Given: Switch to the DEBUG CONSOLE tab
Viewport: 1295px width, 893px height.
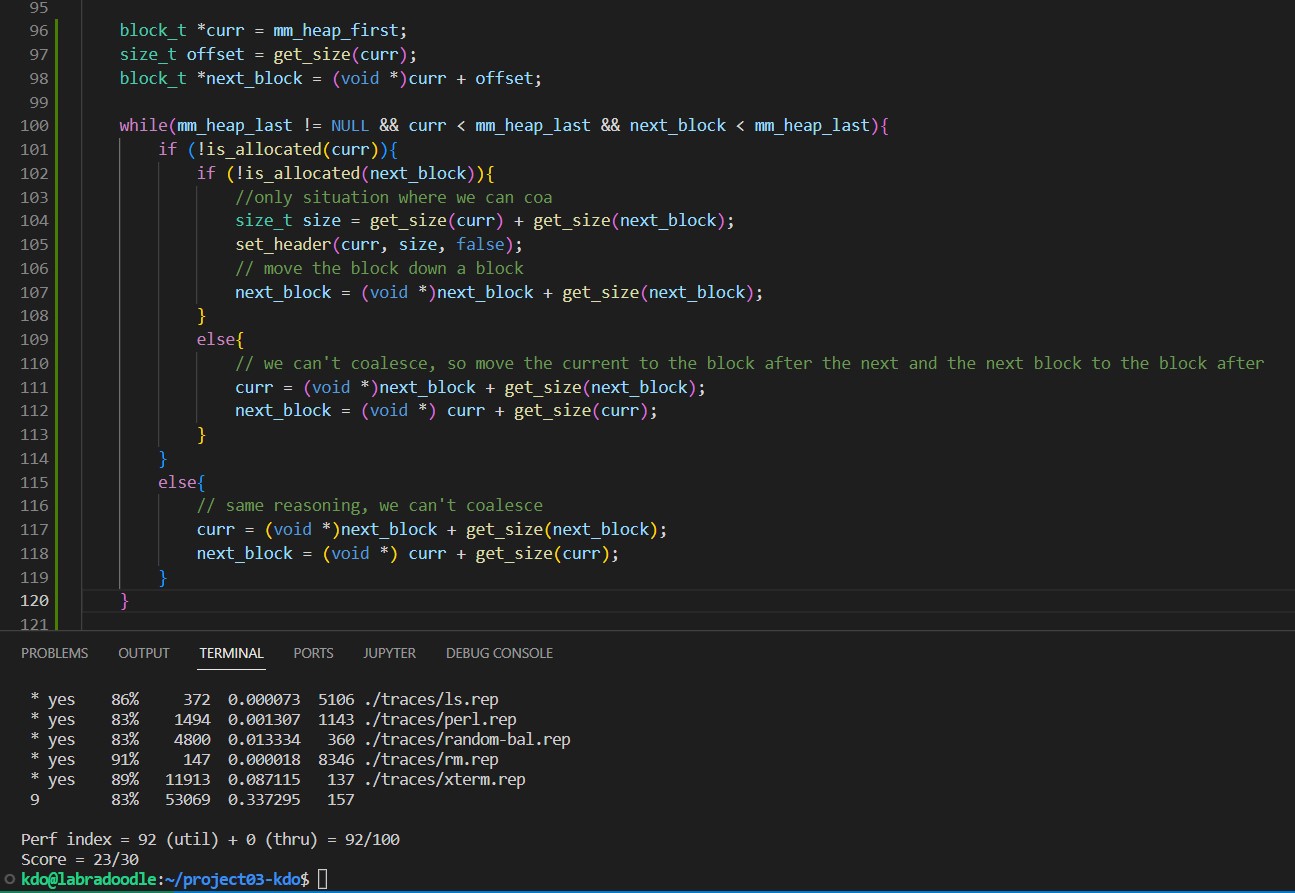Looking at the screenshot, I should 499,653.
